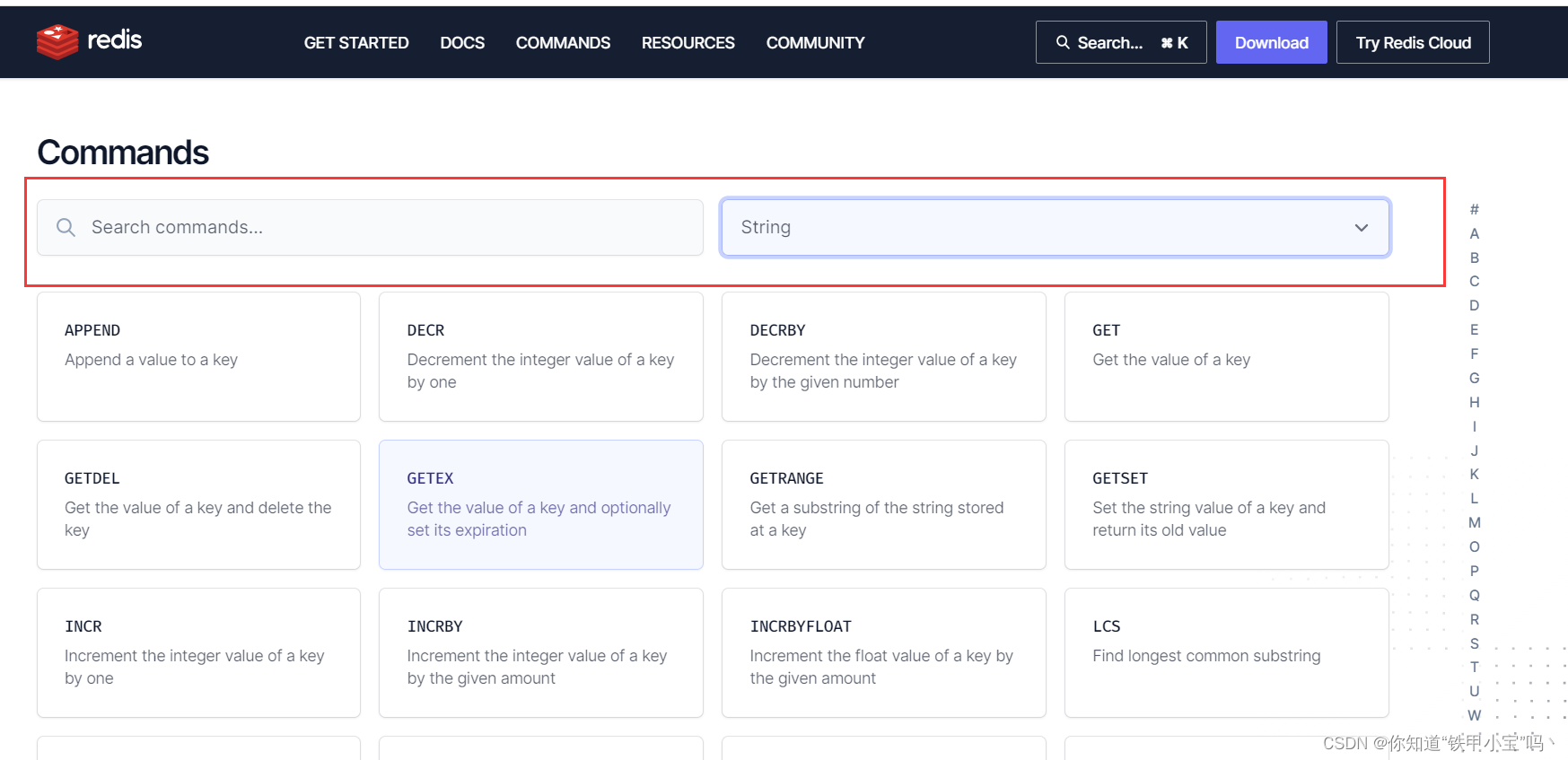This screenshot has width=1568, height=760.
Task: Jump to letter T in alphabet index
Action: click(x=1474, y=667)
